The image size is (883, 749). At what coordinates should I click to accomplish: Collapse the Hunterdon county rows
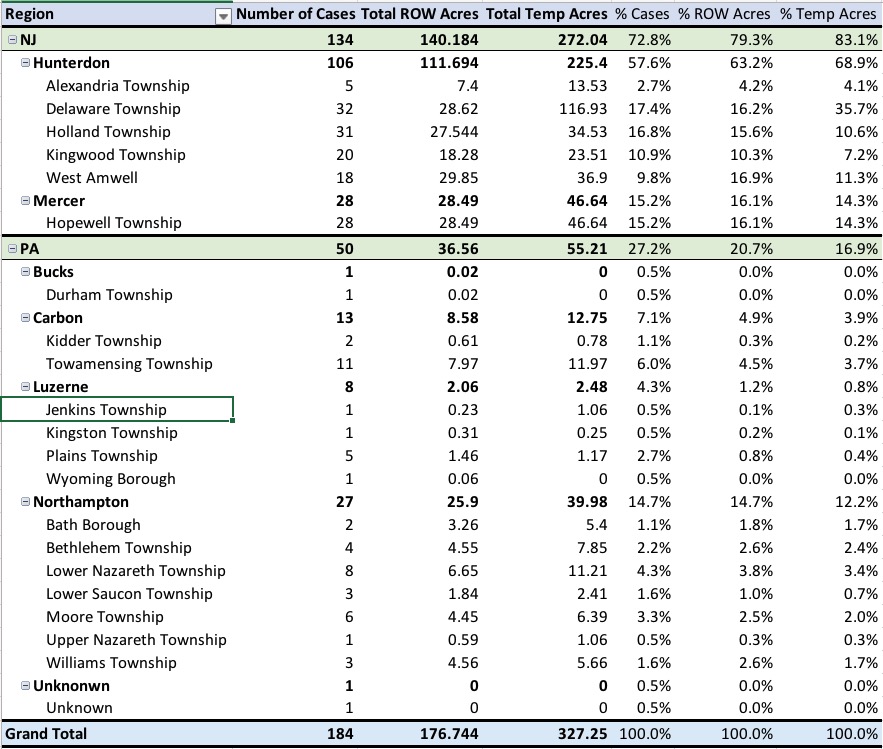[26, 62]
